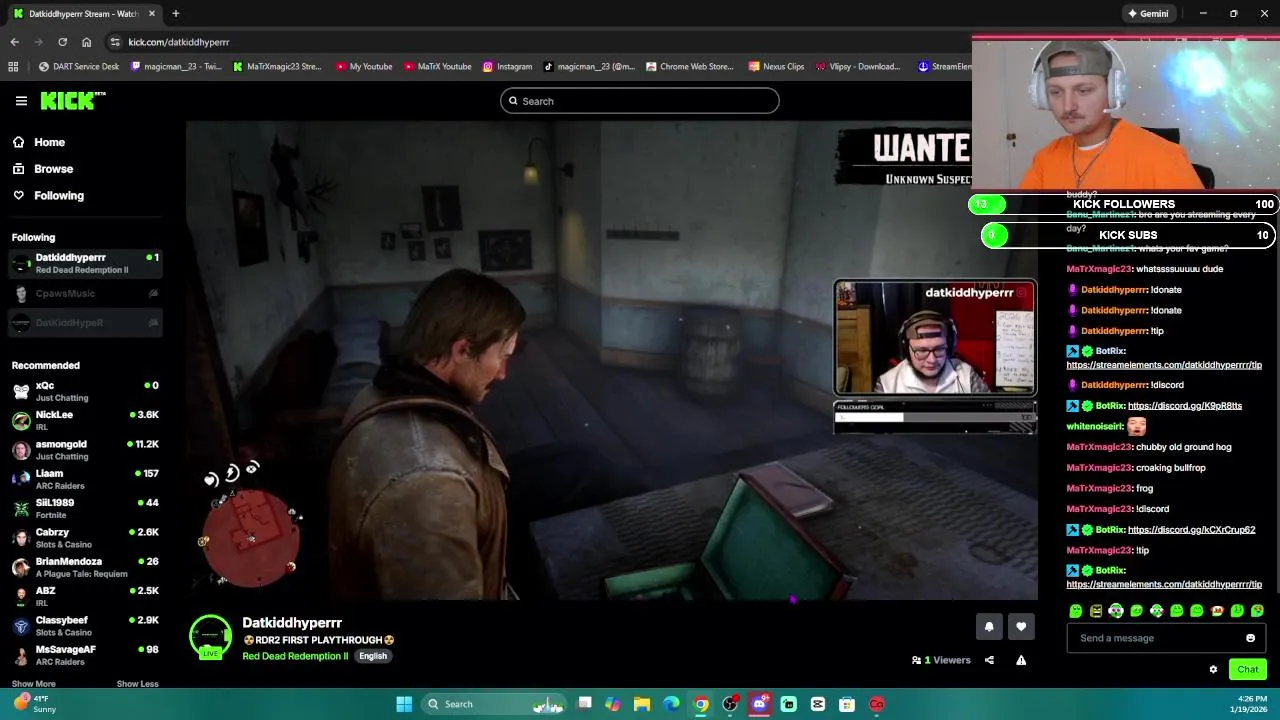
Task: Open the Nexus Clips bookmark
Action: pos(776,67)
